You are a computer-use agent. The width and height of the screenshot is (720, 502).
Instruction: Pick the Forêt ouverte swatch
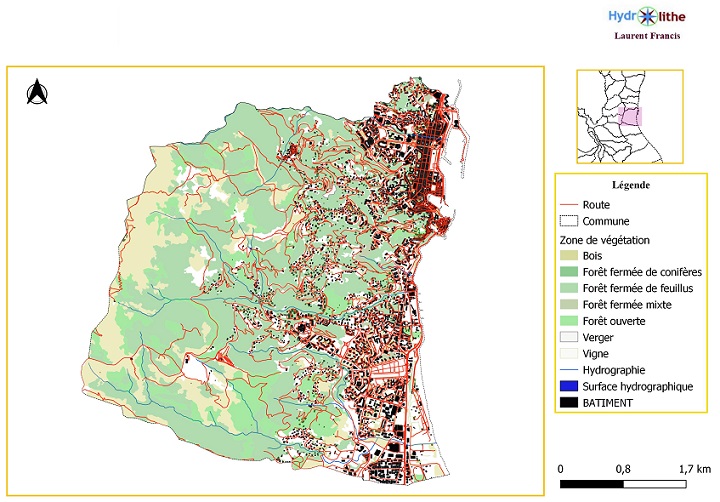[569, 321]
